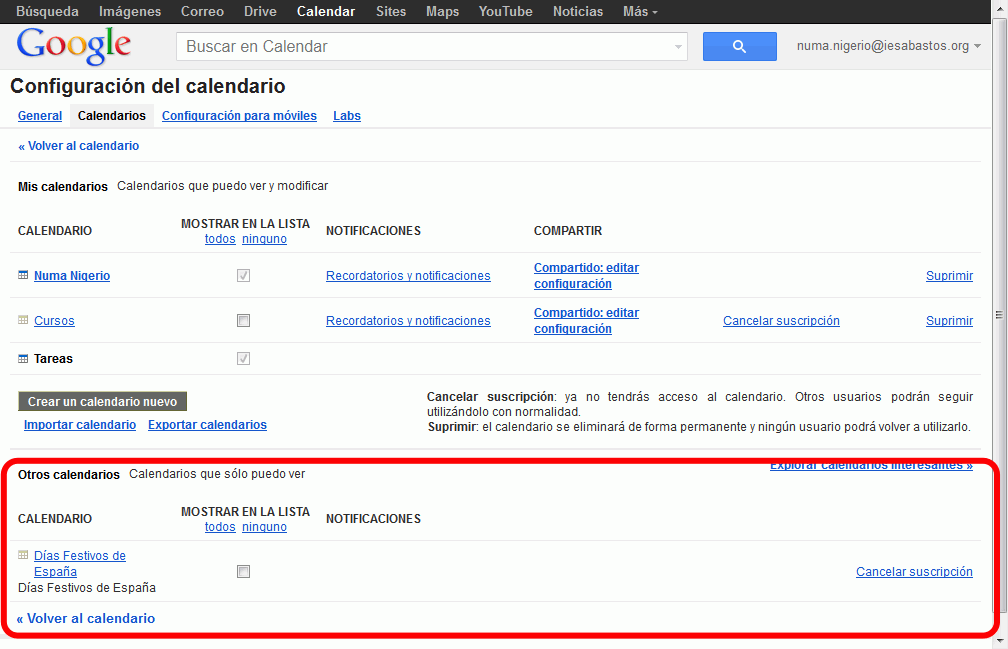Image resolution: width=1008 pixels, height=649 pixels.
Task: Open Recordatorios y notificaciones for Numa Nigerio
Action: coord(408,276)
